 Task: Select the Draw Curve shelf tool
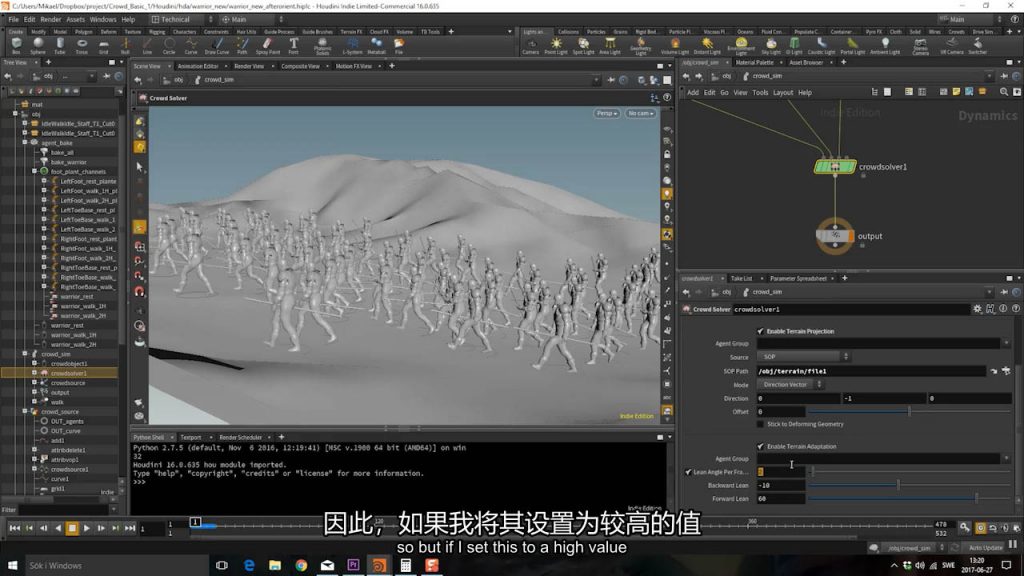(x=217, y=46)
